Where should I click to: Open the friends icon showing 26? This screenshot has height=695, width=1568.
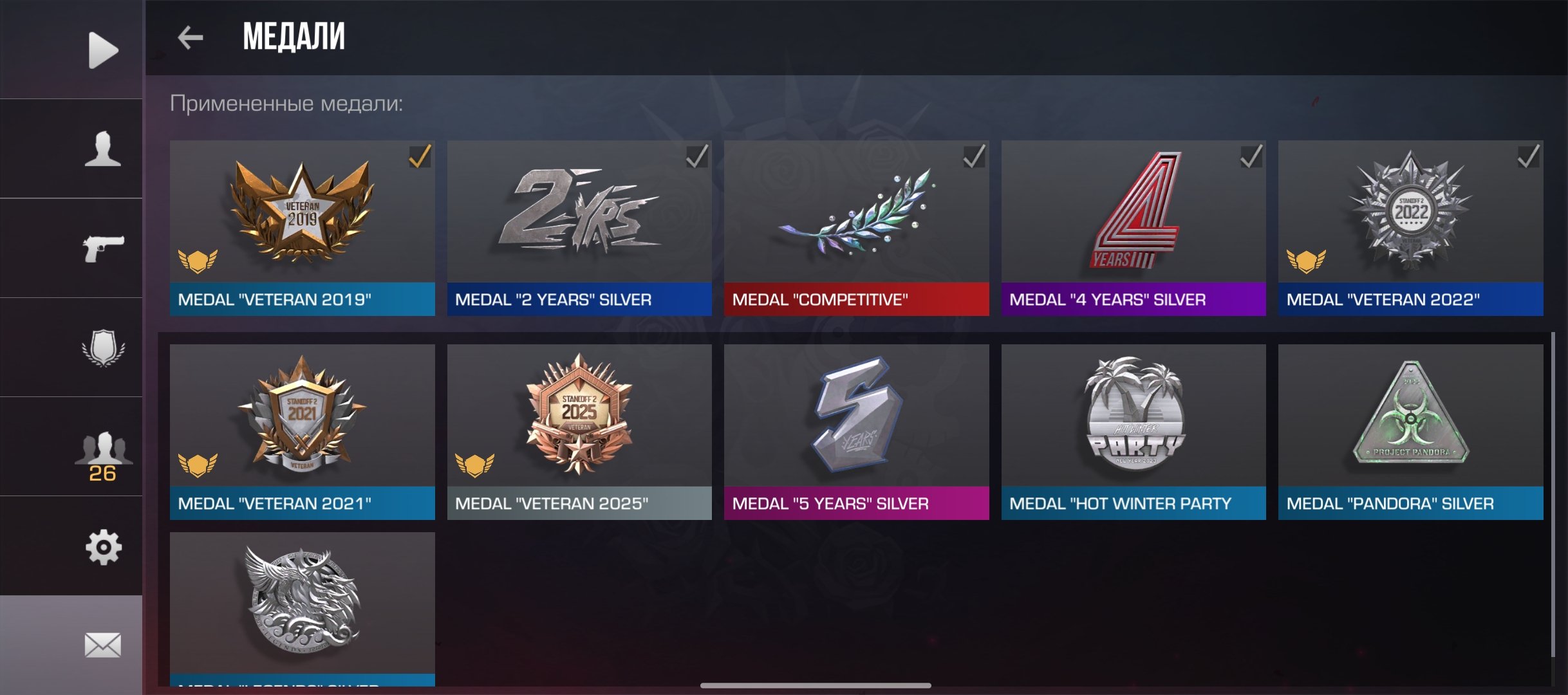tap(103, 456)
